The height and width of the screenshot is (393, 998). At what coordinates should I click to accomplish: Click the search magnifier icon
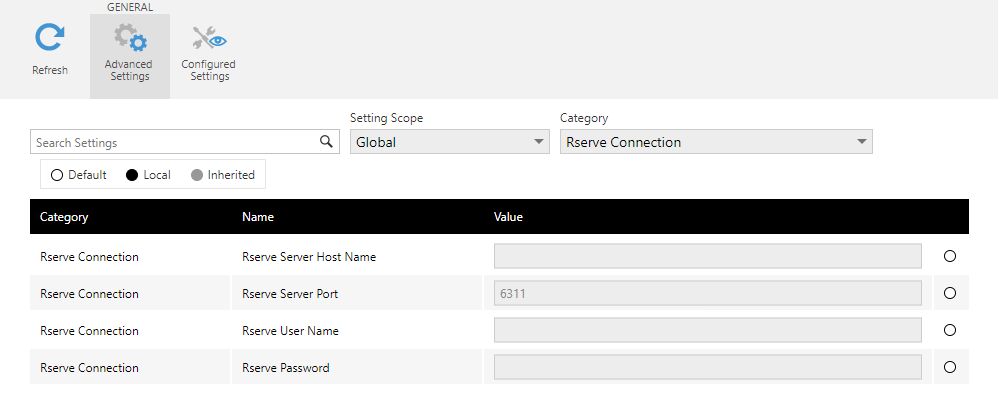click(326, 141)
